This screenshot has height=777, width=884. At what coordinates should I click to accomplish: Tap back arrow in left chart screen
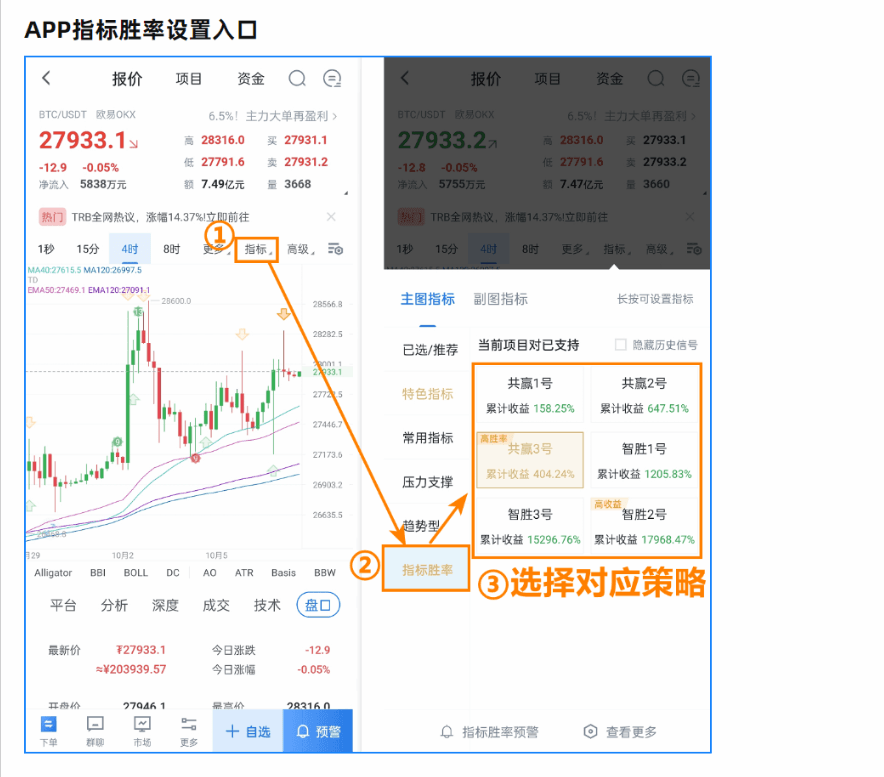[47, 78]
